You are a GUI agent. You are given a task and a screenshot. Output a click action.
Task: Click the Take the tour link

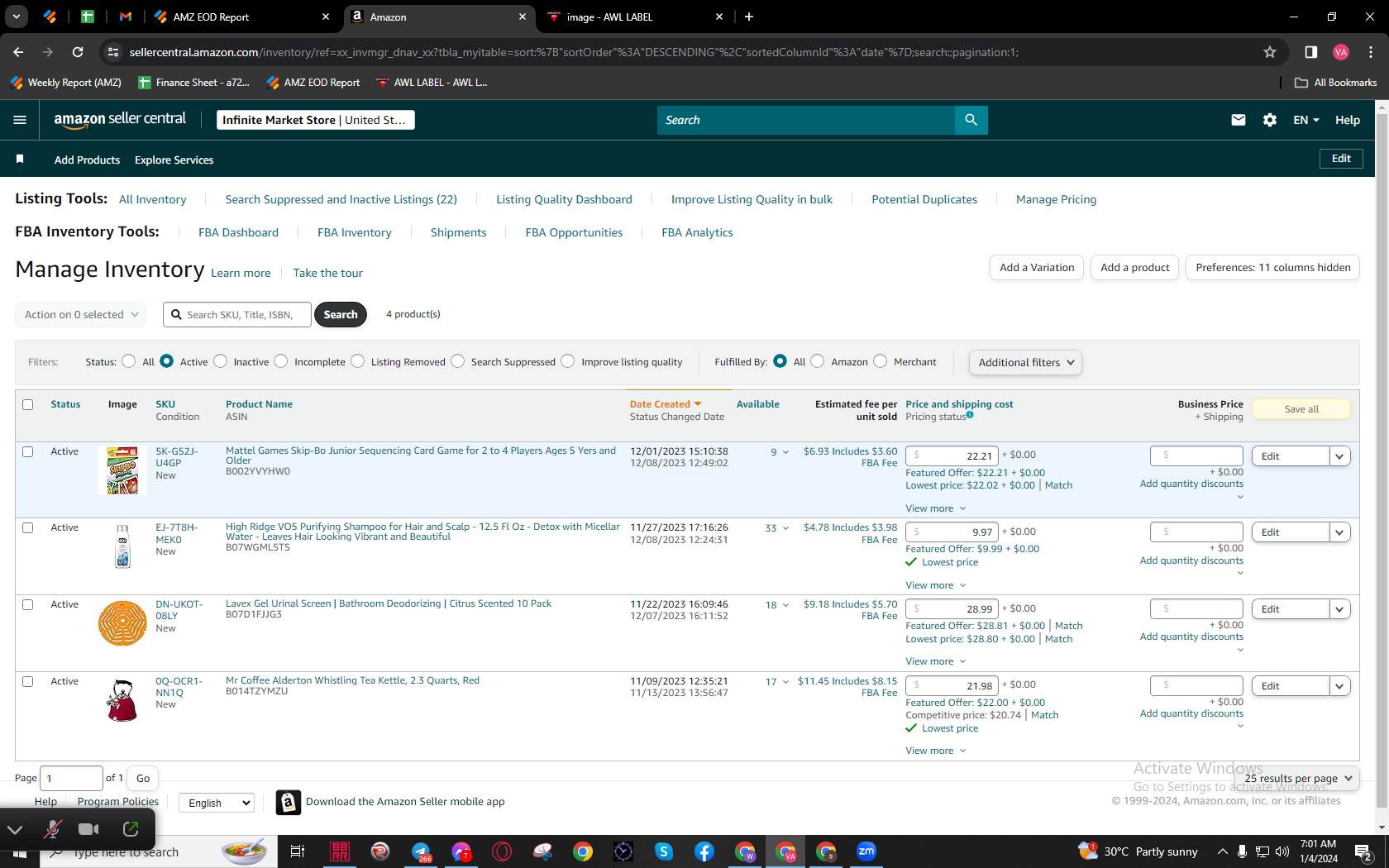point(327,274)
